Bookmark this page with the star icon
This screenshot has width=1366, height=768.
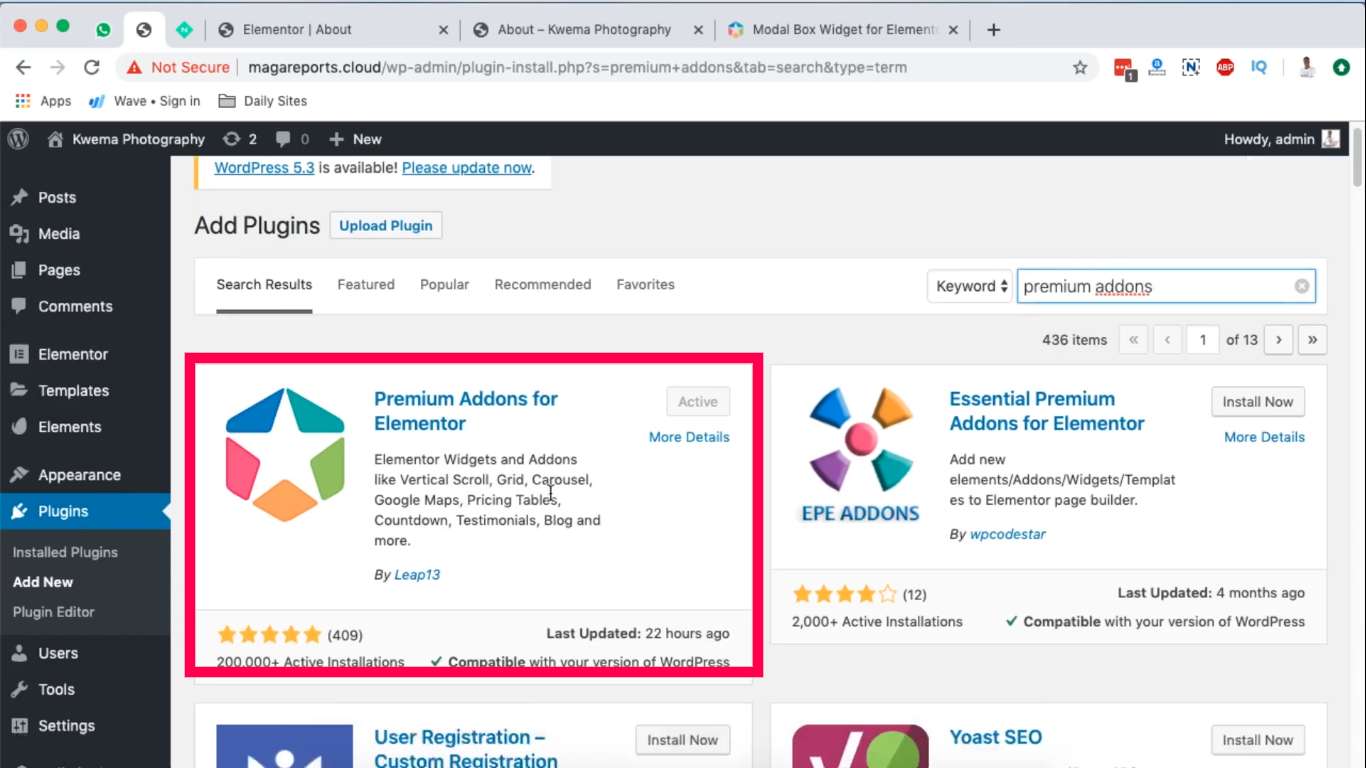(x=1080, y=67)
